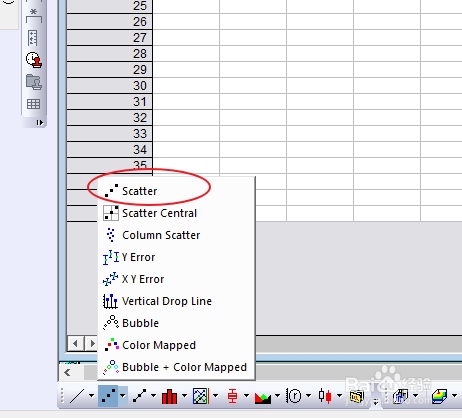This screenshot has width=462, height=418.
Task: Expand the 3D bars dropdown arrow
Action: coord(415,396)
